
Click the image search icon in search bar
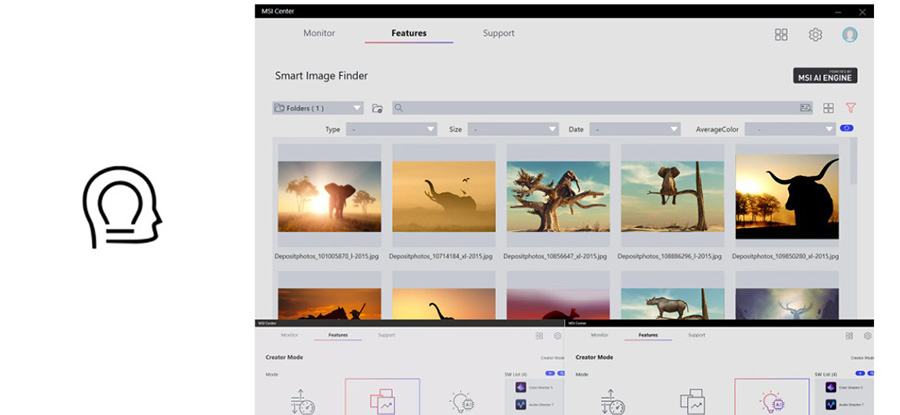point(805,108)
